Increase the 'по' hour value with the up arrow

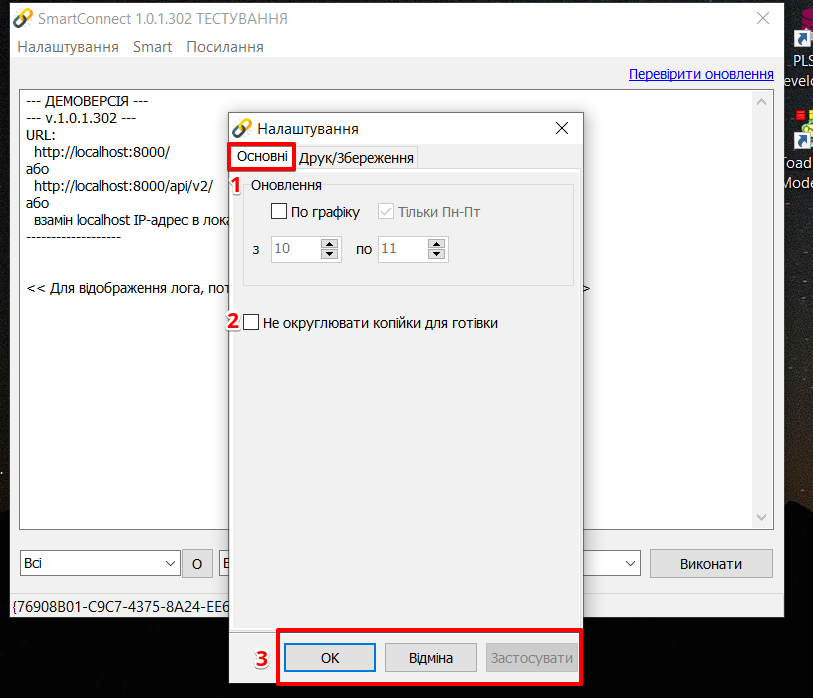(x=437, y=244)
